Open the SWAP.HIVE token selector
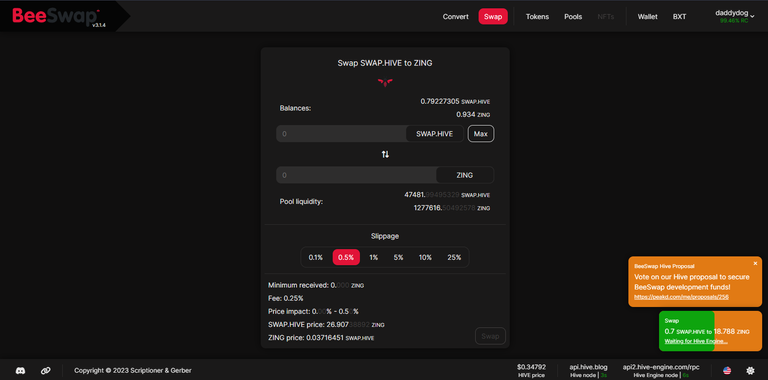This screenshot has width=768, height=380. (x=434, y=134)
